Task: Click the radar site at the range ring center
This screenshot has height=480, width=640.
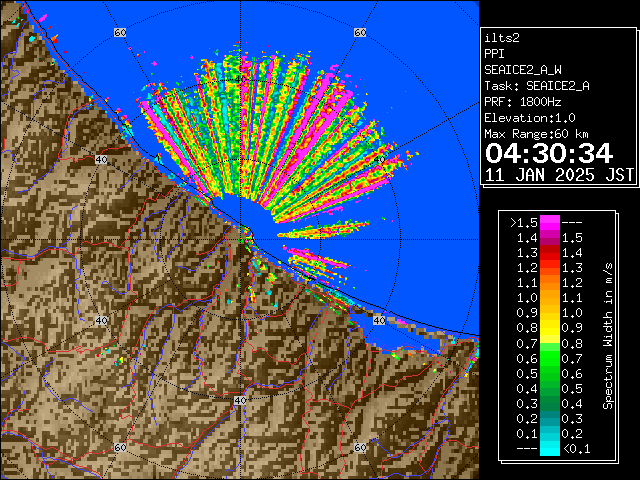Action: click(240, 240)
